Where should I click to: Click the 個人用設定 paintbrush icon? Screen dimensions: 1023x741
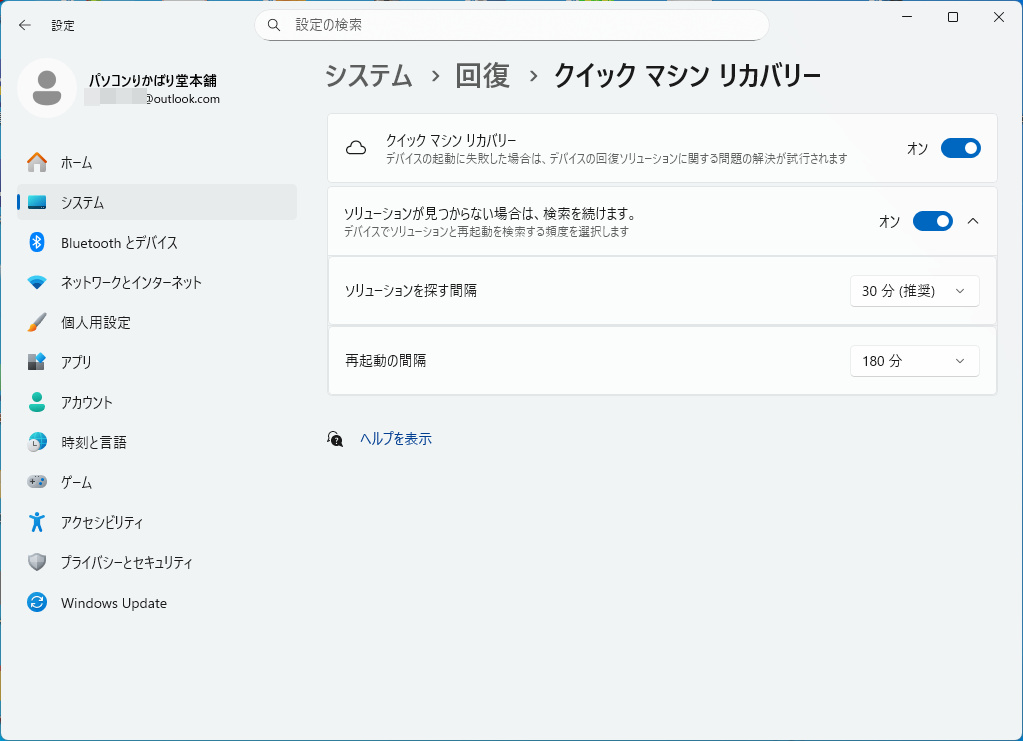click(x=37, y=322)
